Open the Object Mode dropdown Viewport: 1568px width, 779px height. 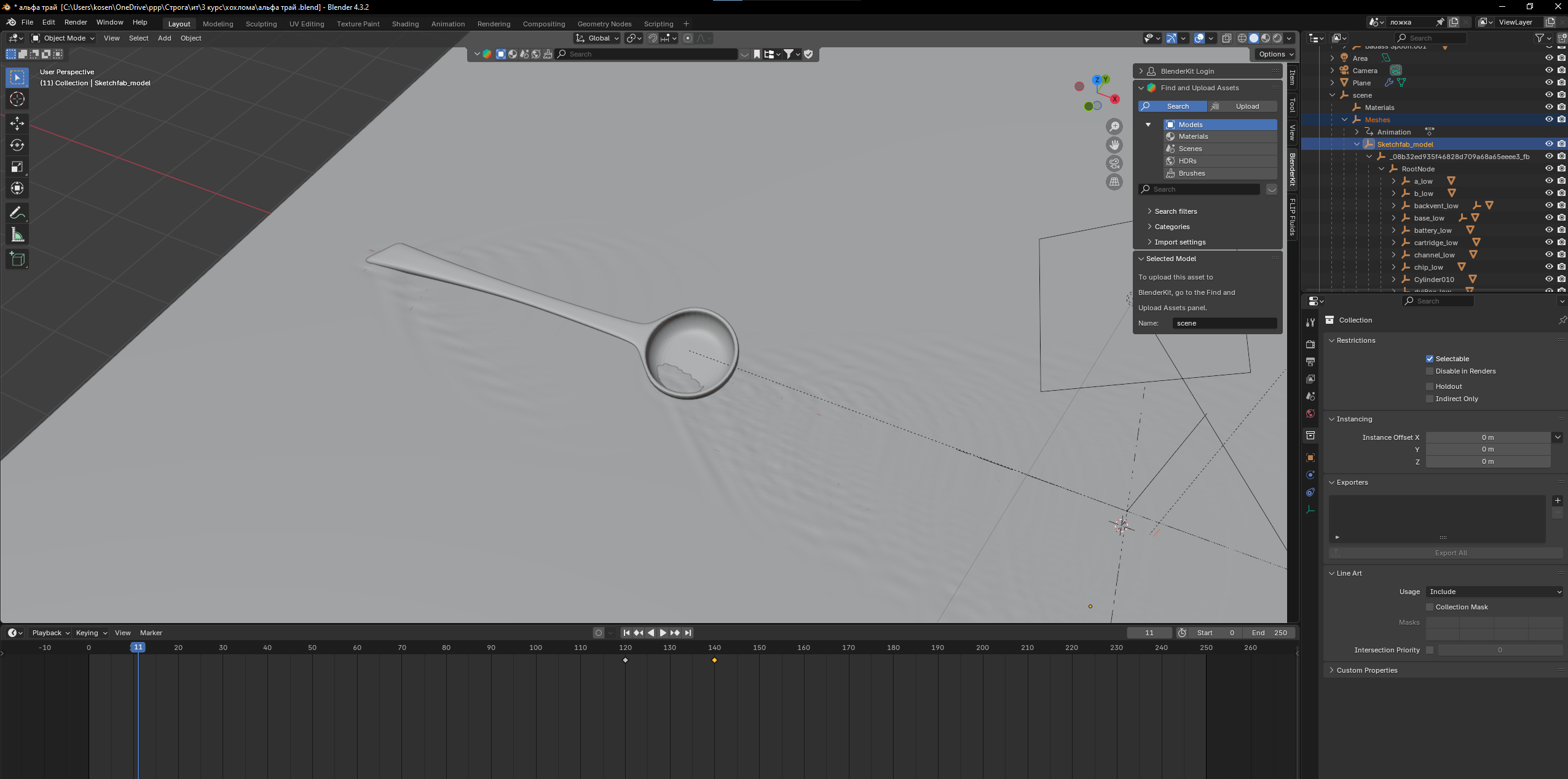point(63,38)
